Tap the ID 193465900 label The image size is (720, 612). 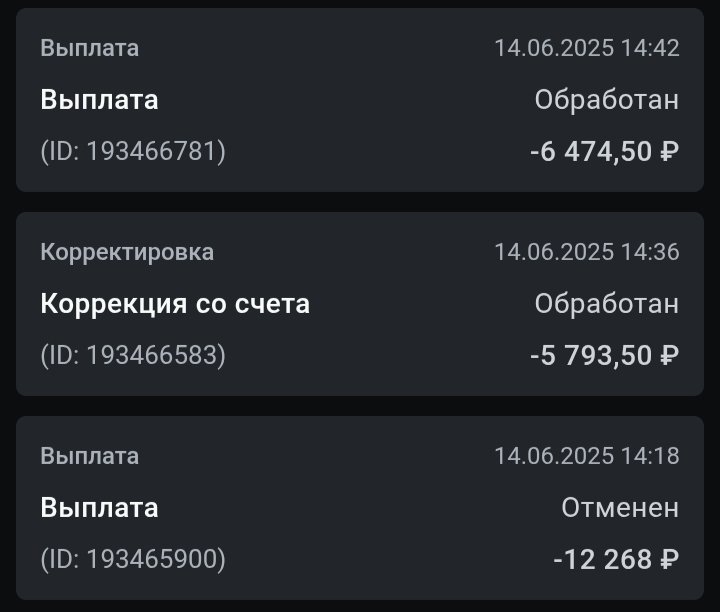[133, 559]
